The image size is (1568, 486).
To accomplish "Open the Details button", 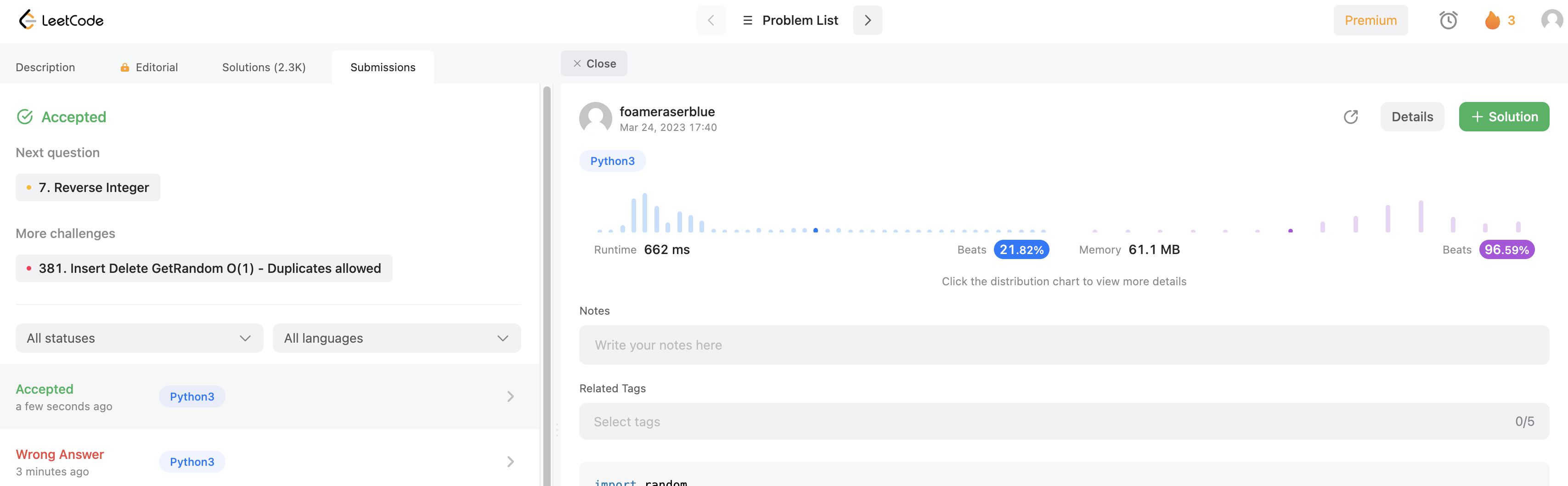I will tap(1412, 117).
